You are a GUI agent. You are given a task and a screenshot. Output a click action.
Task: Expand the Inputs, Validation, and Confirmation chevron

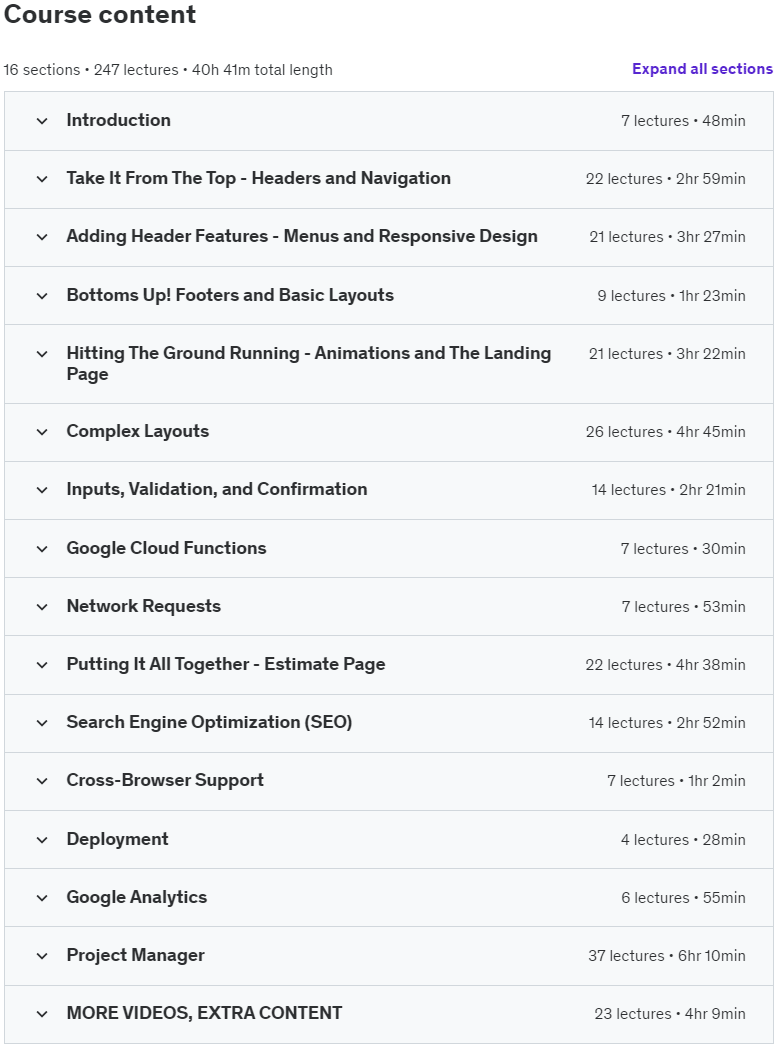point(42,490)
